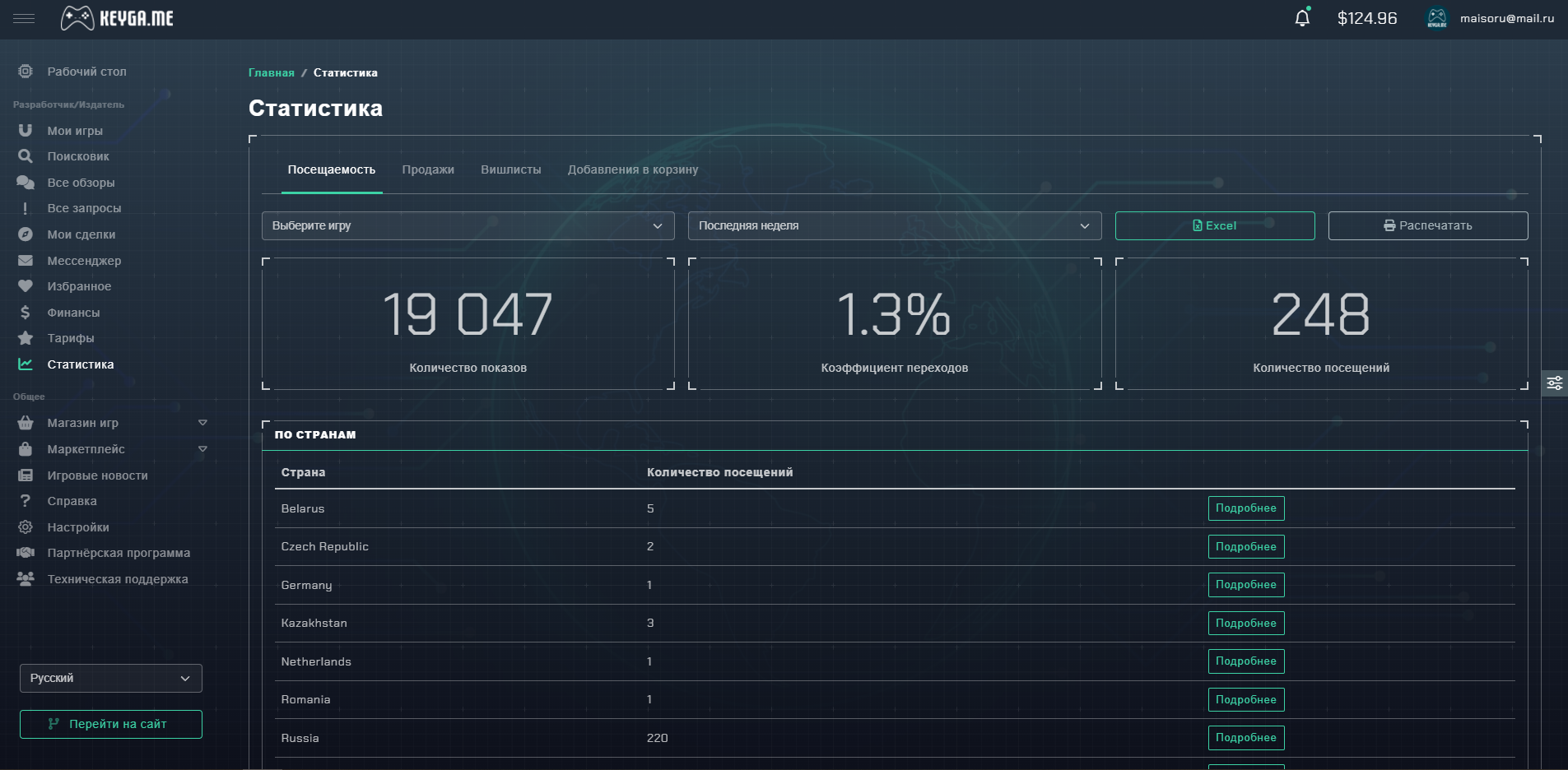Screen dimensions: 1568x770
Task: Click the Тарифы star icon
Action: point(26,338)
